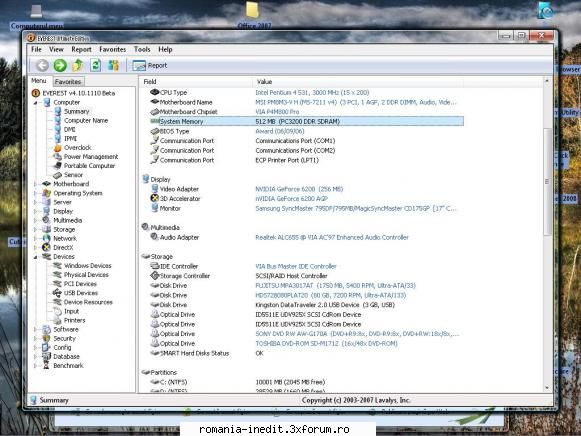Screen dimensions: 581x436
Task: Click the Input device icon
Action: (57, 311)
